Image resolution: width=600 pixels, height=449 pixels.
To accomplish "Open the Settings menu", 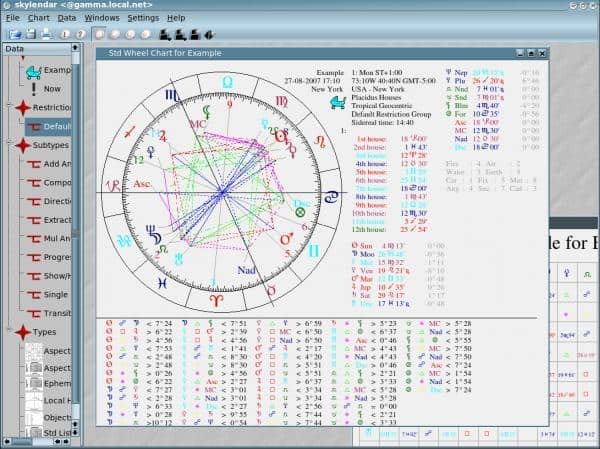I will click(143, 18).
